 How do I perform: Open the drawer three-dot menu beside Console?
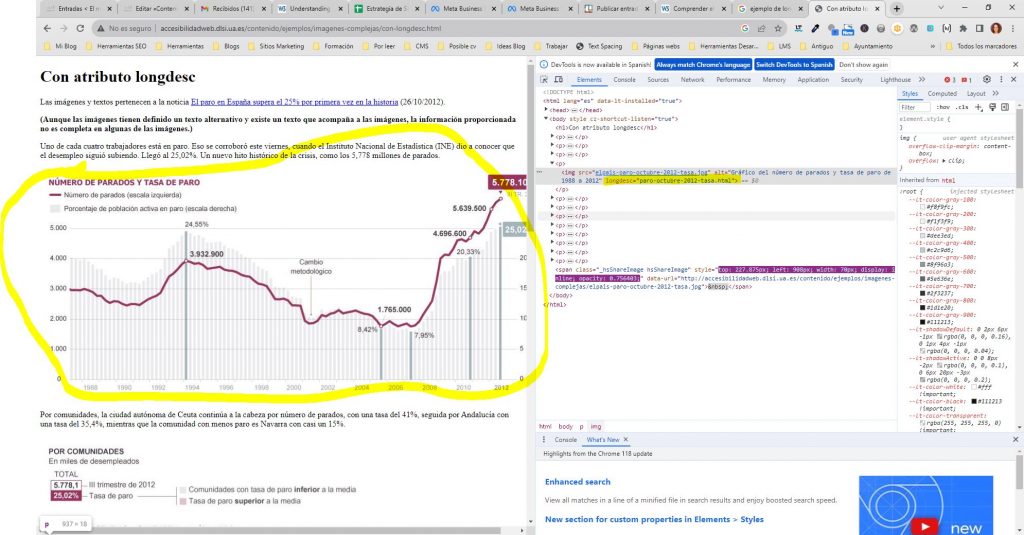[544, 440]
